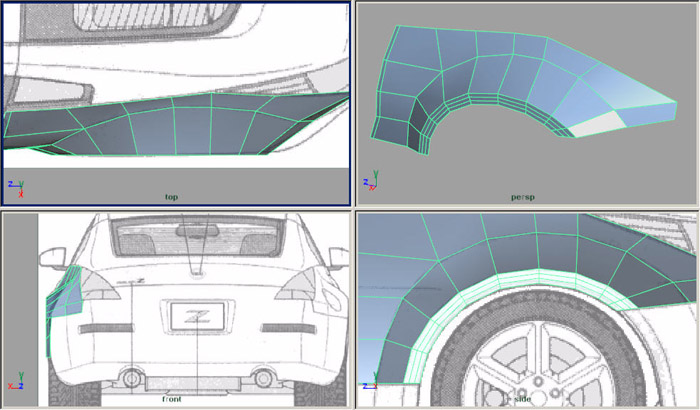700x410 pixels.
Task: Click the axis indicator in top viewport
Action: (x=14, y=186)
